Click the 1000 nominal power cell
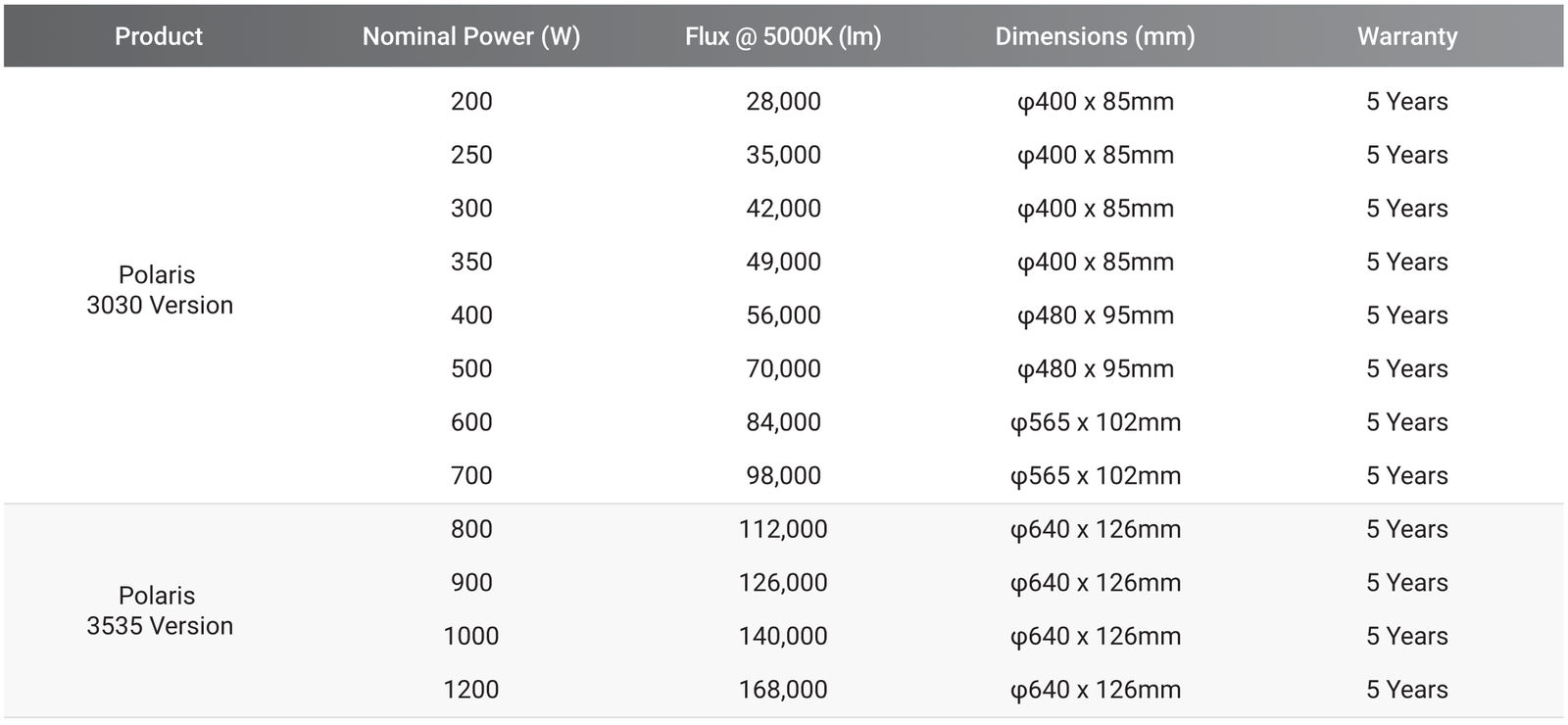 pyautogui.click(x=471, y=636)
